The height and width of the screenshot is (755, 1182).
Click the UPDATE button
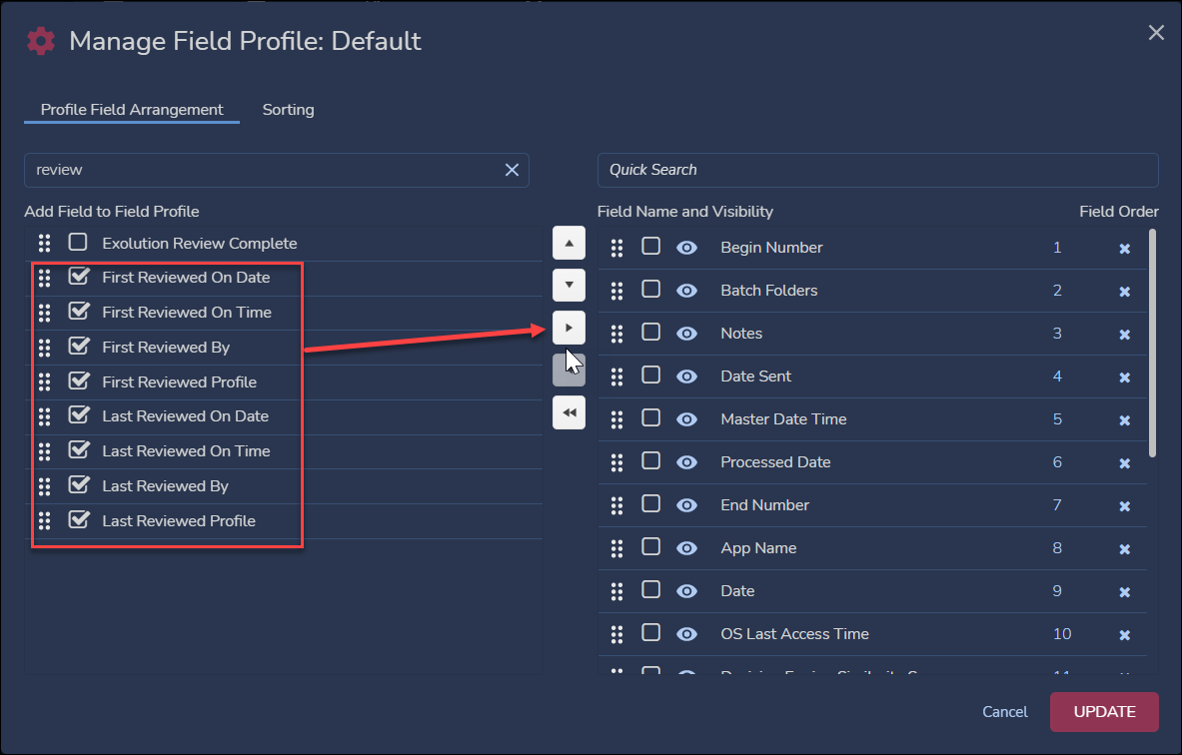[1104, 712]
